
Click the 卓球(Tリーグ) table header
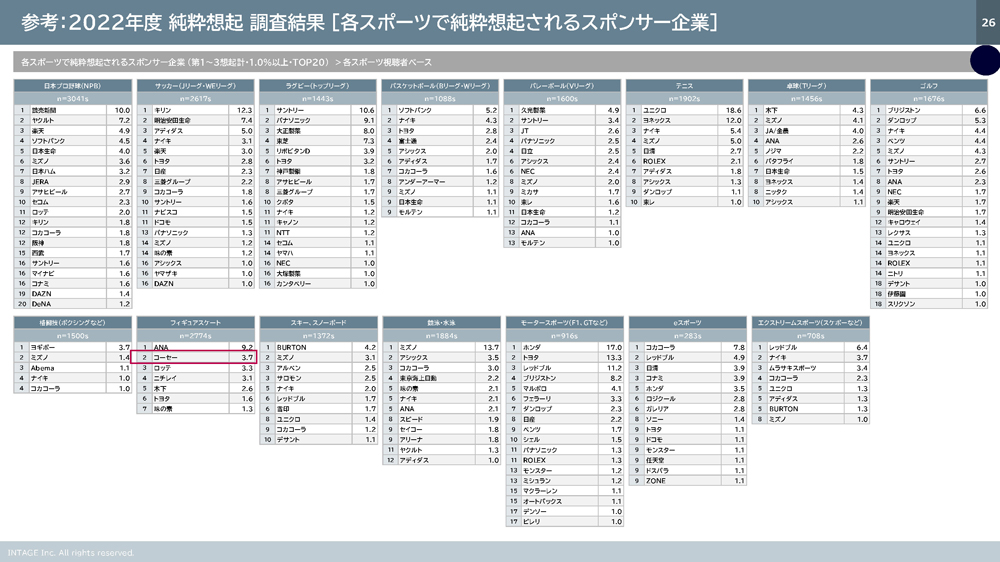pos(807,85)
